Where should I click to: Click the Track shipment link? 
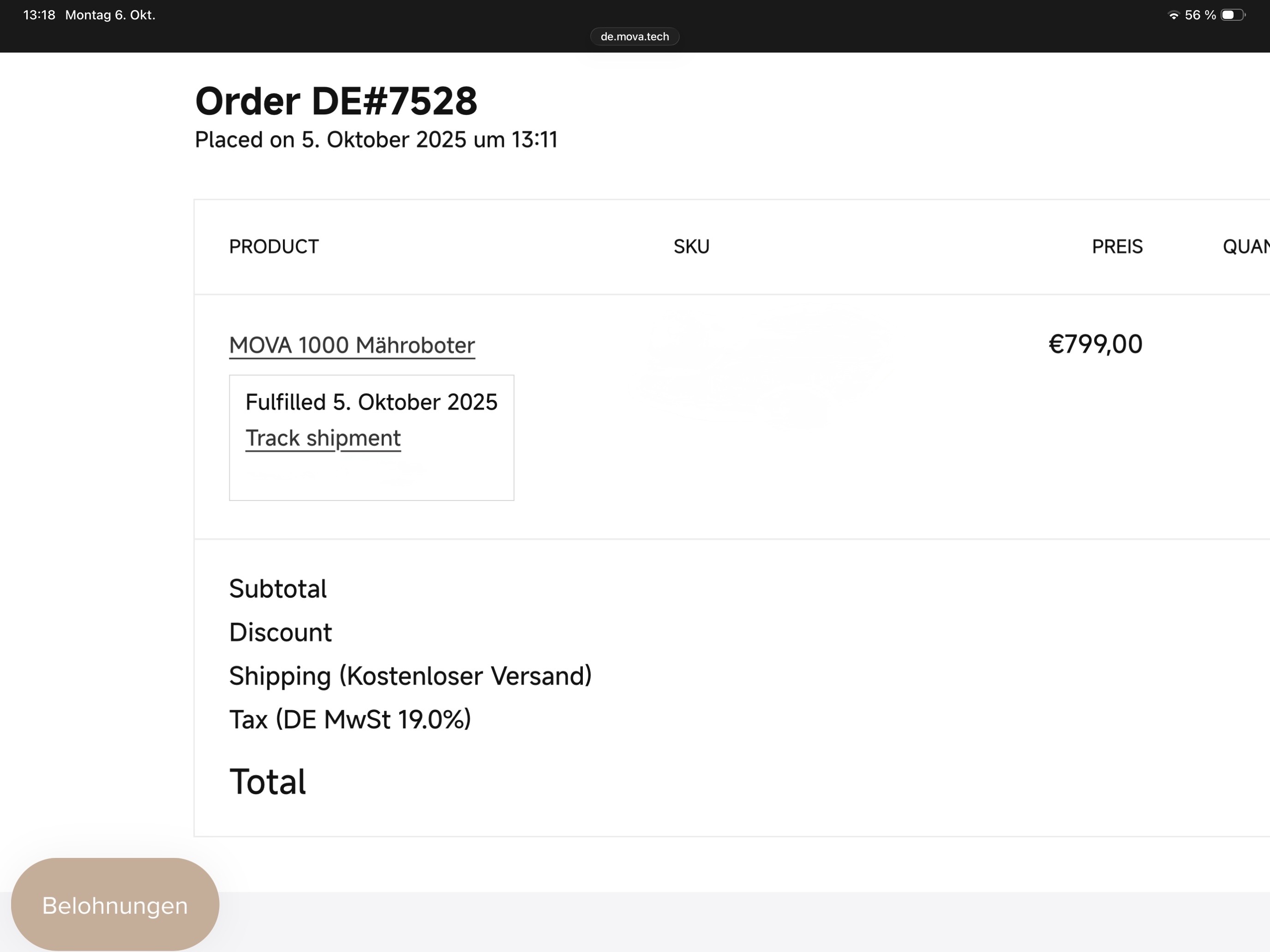tap(323, 439)
